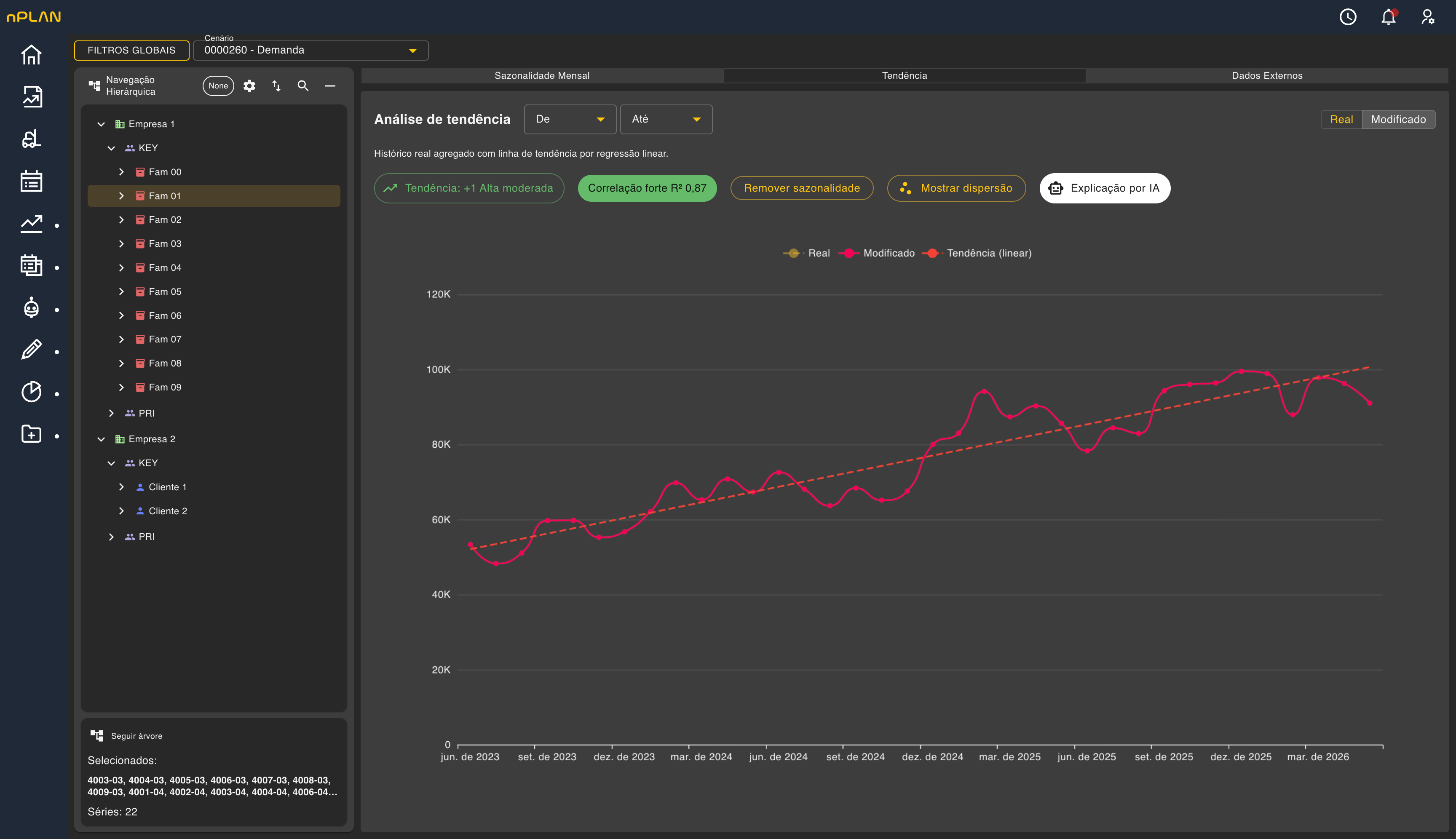Open the pie chart icon in the sidebar

click(x=31, y=392)
